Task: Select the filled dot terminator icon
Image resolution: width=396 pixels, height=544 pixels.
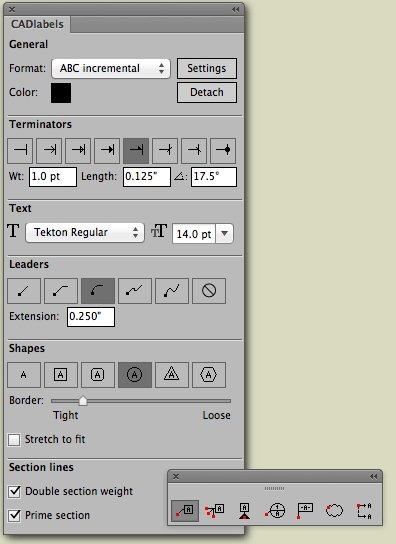Action: click(x=223, y=151)
